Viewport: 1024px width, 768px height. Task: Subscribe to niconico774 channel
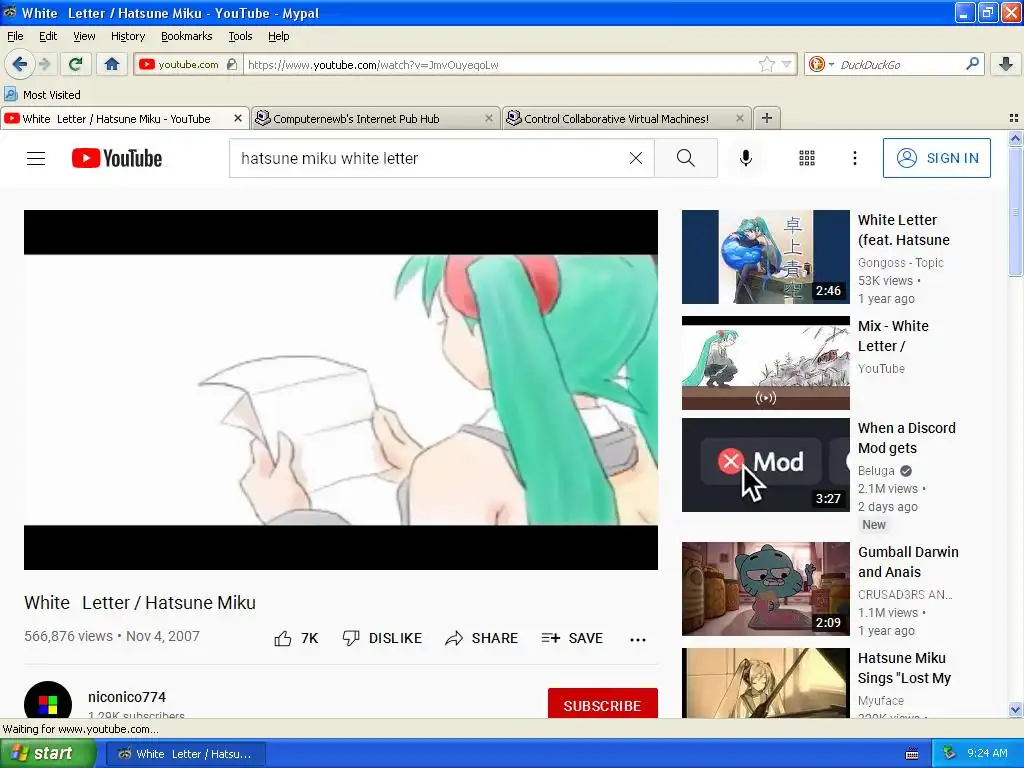tap(602, 703)
